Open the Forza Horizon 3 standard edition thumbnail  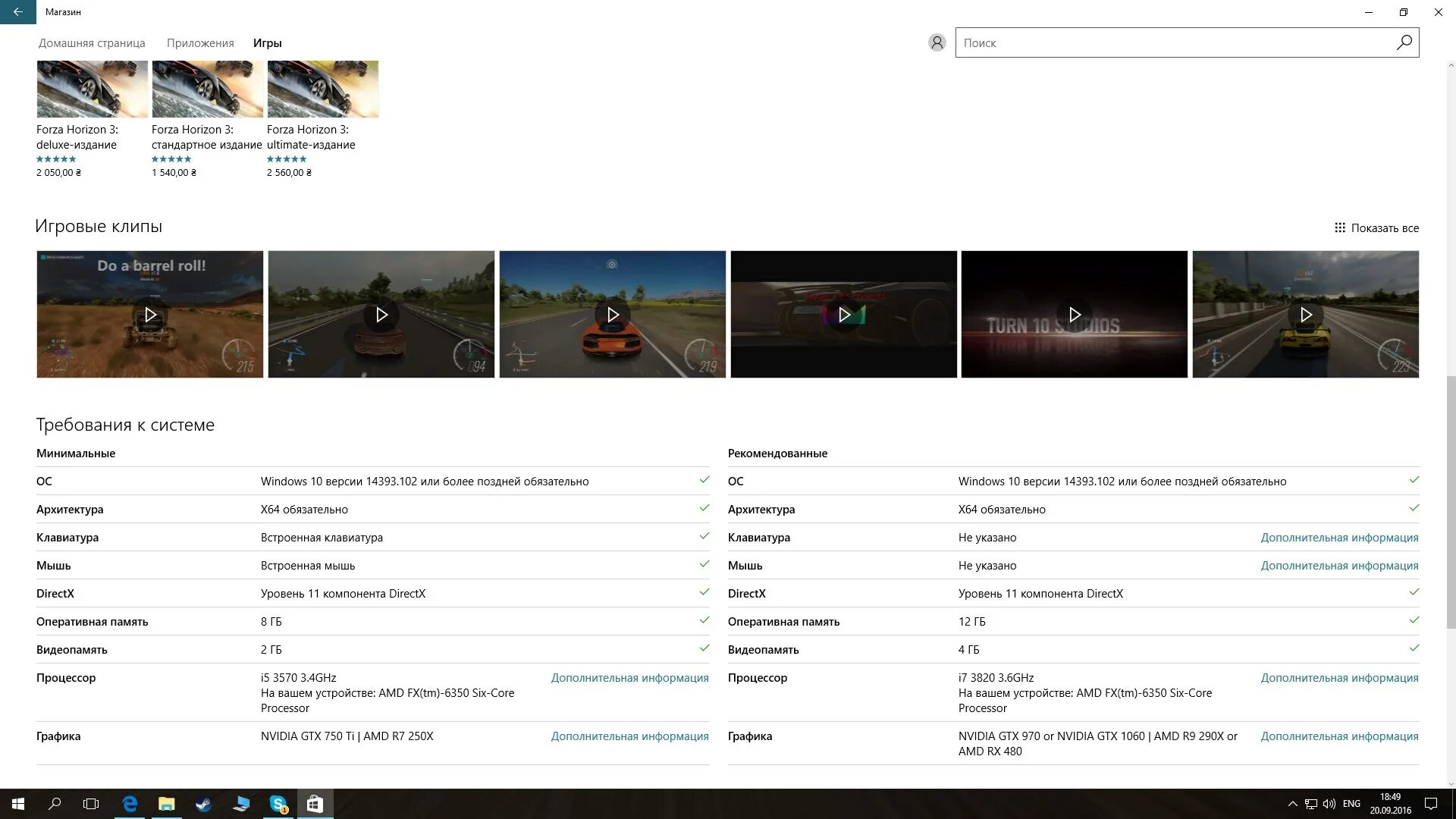point(208,89)
